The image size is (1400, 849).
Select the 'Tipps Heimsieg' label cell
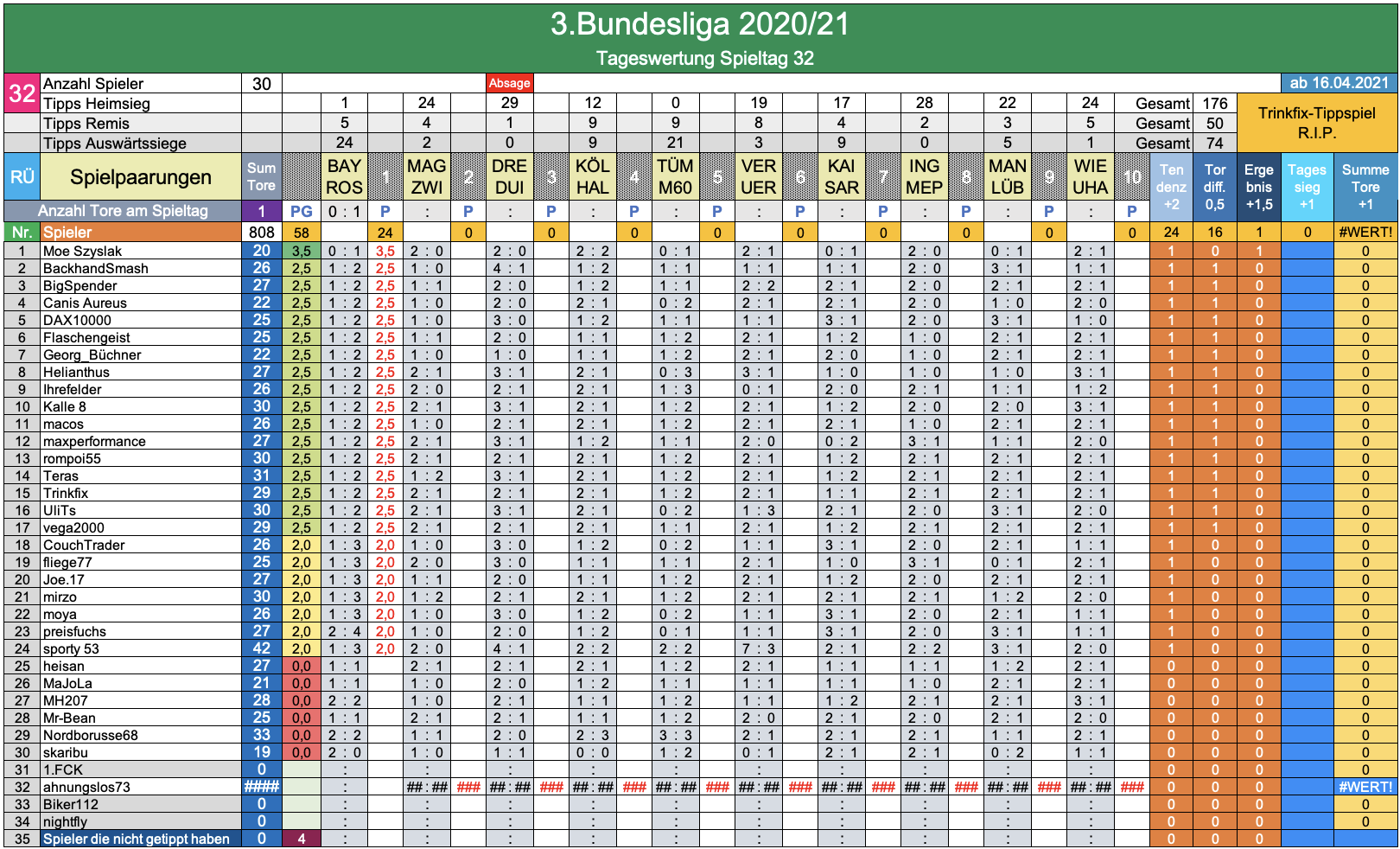point(141,103)
